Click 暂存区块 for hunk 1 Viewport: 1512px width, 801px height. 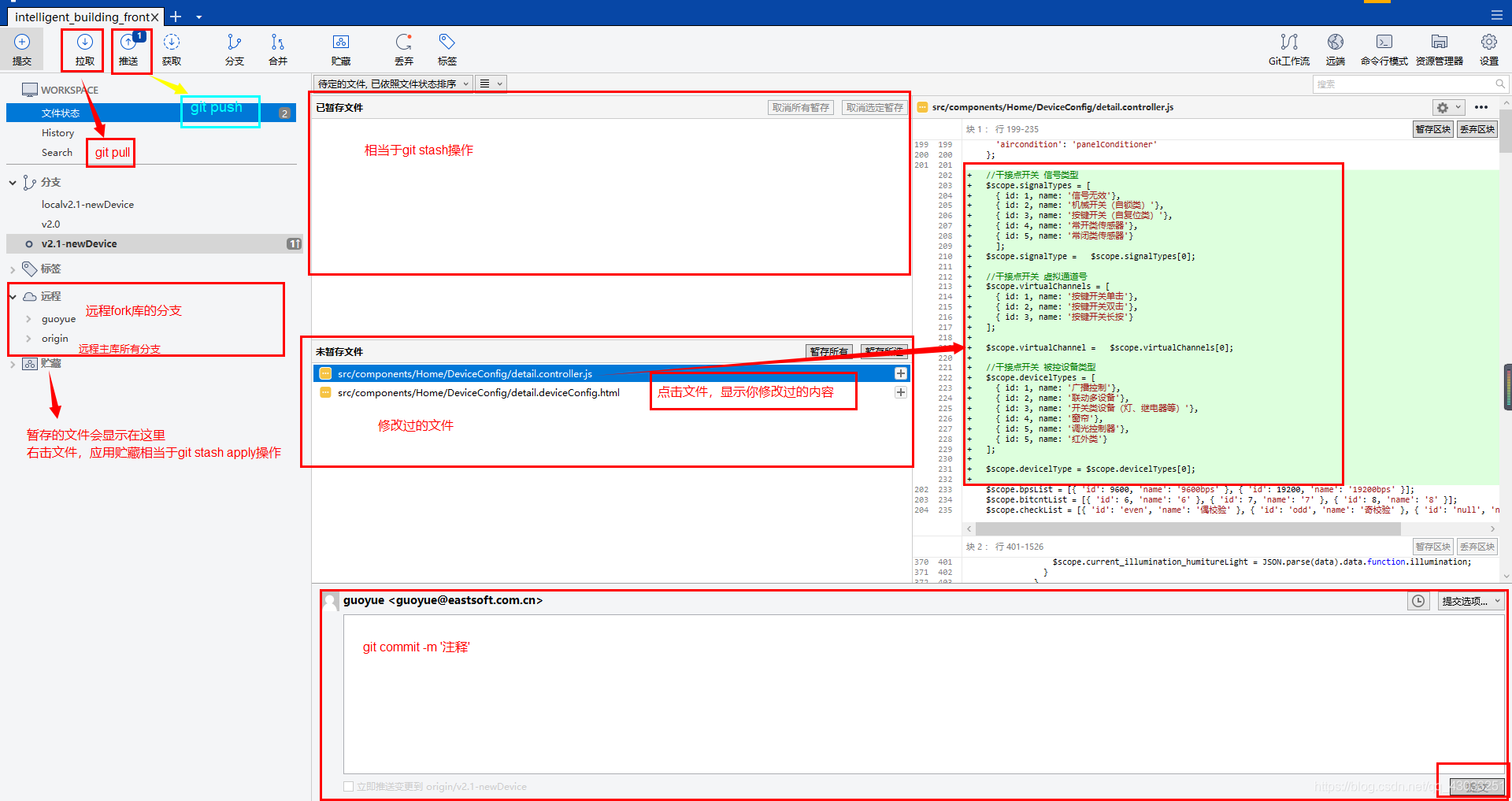pyautogui.click(x=1432, y=129)
